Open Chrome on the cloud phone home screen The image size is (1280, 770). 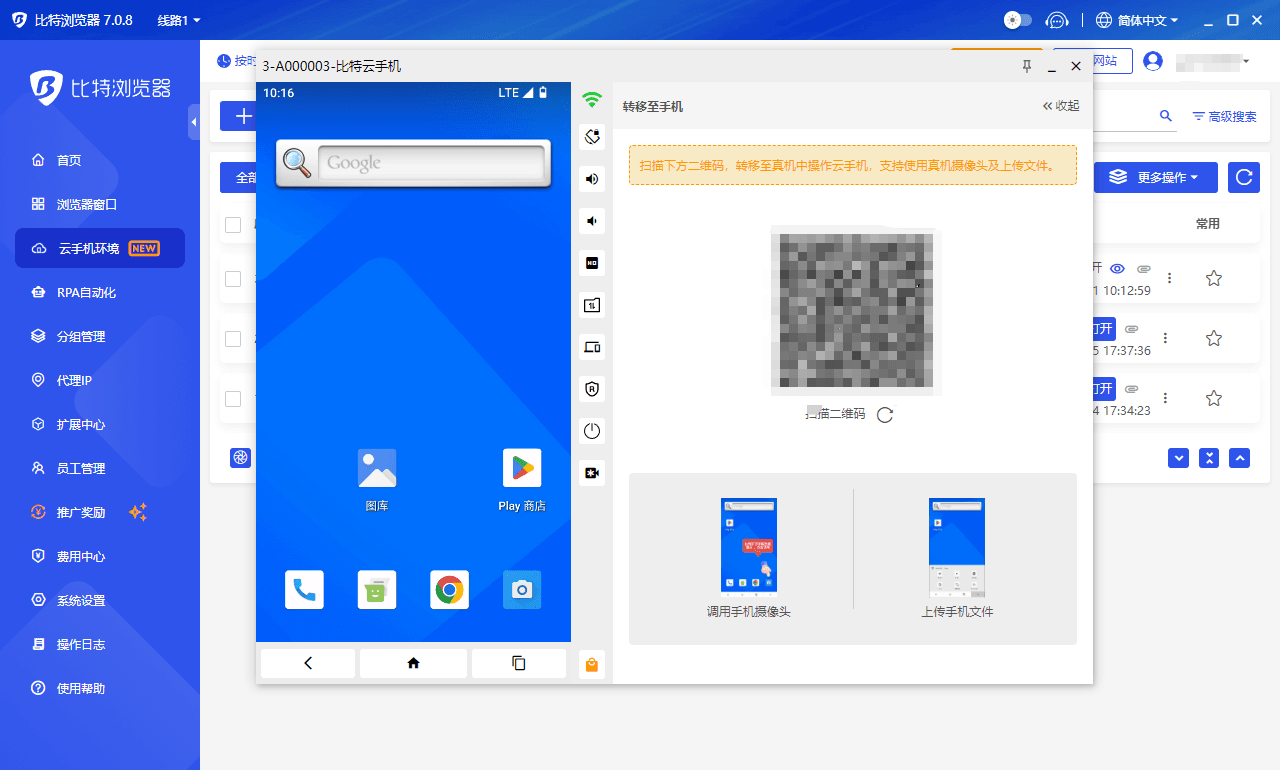449,589
